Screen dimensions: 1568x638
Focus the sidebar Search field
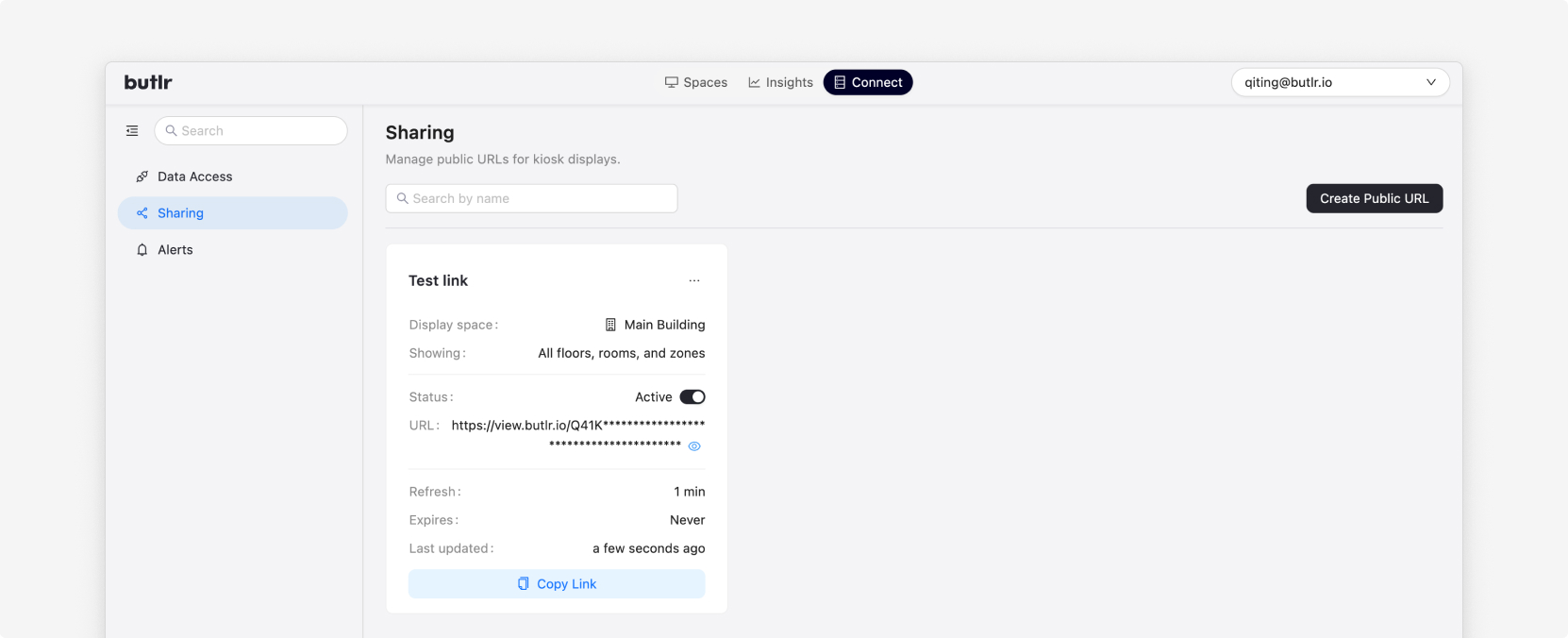(x=251, y=131)
